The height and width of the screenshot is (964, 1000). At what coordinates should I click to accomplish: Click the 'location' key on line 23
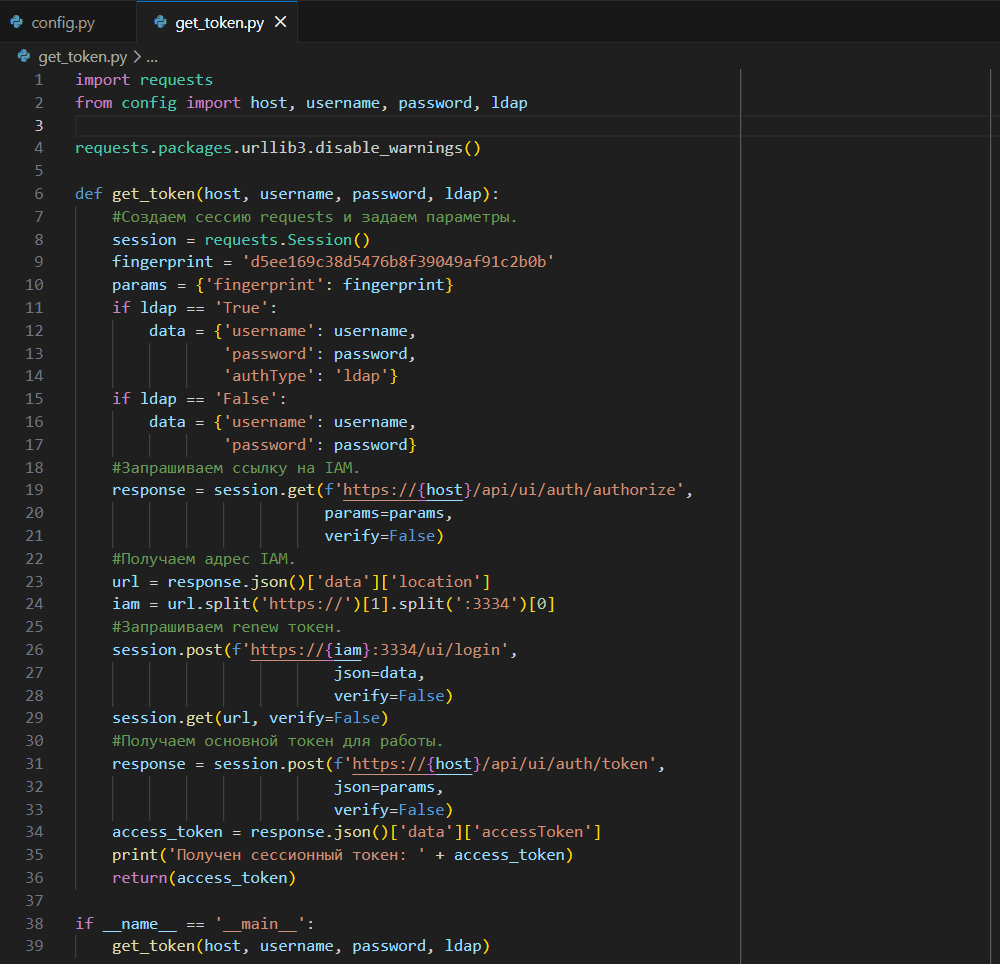[435, 581]
